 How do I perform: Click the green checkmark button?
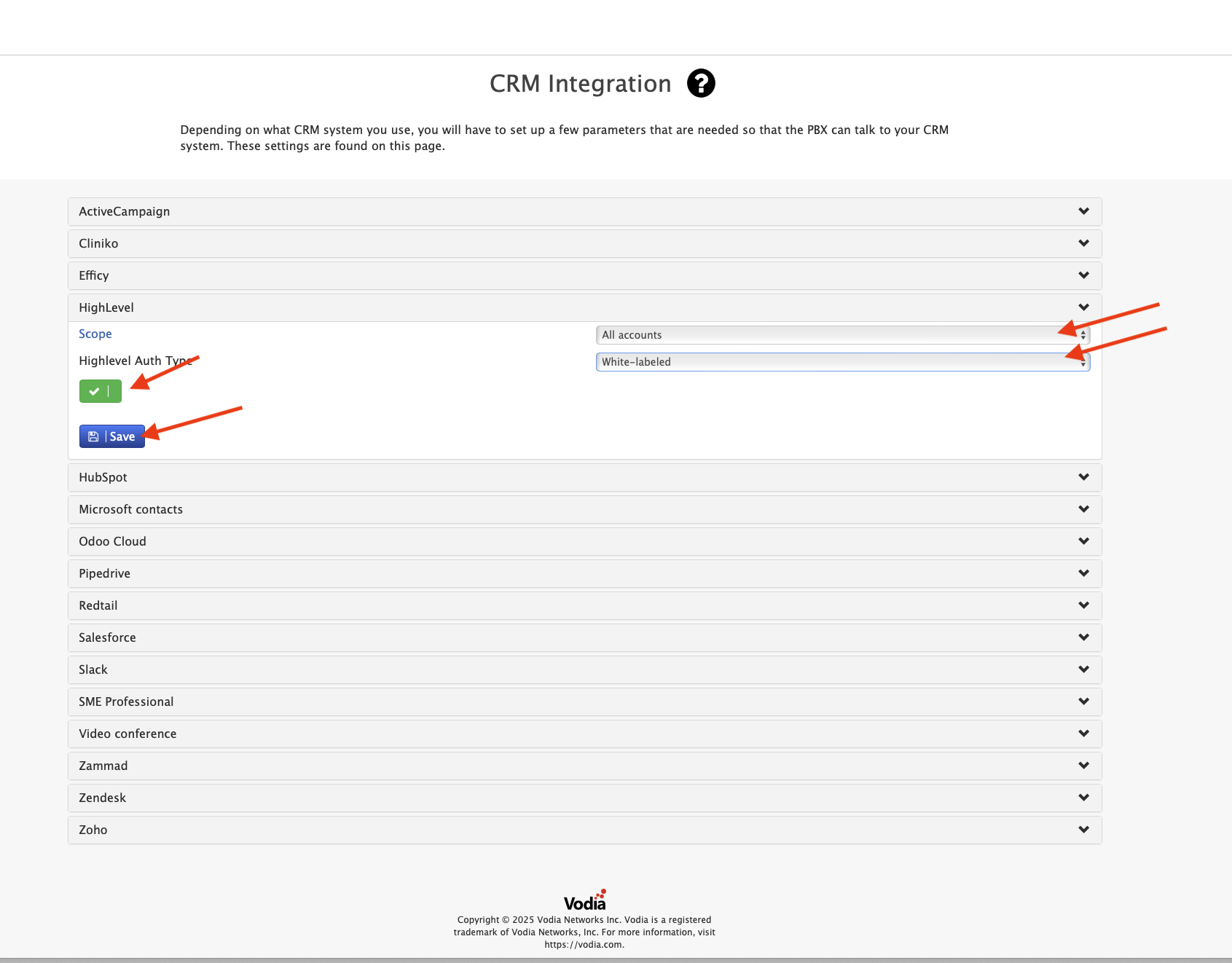click(101, 391)
